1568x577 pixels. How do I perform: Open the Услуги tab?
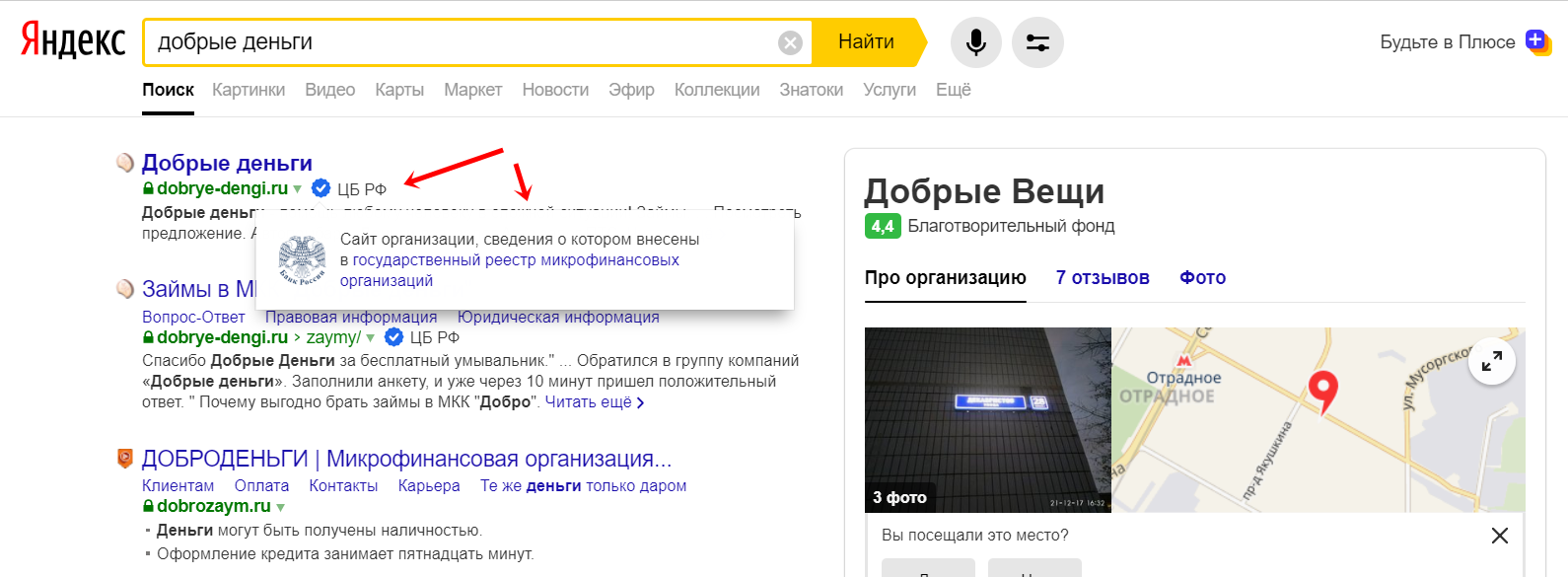pos(890,90)
